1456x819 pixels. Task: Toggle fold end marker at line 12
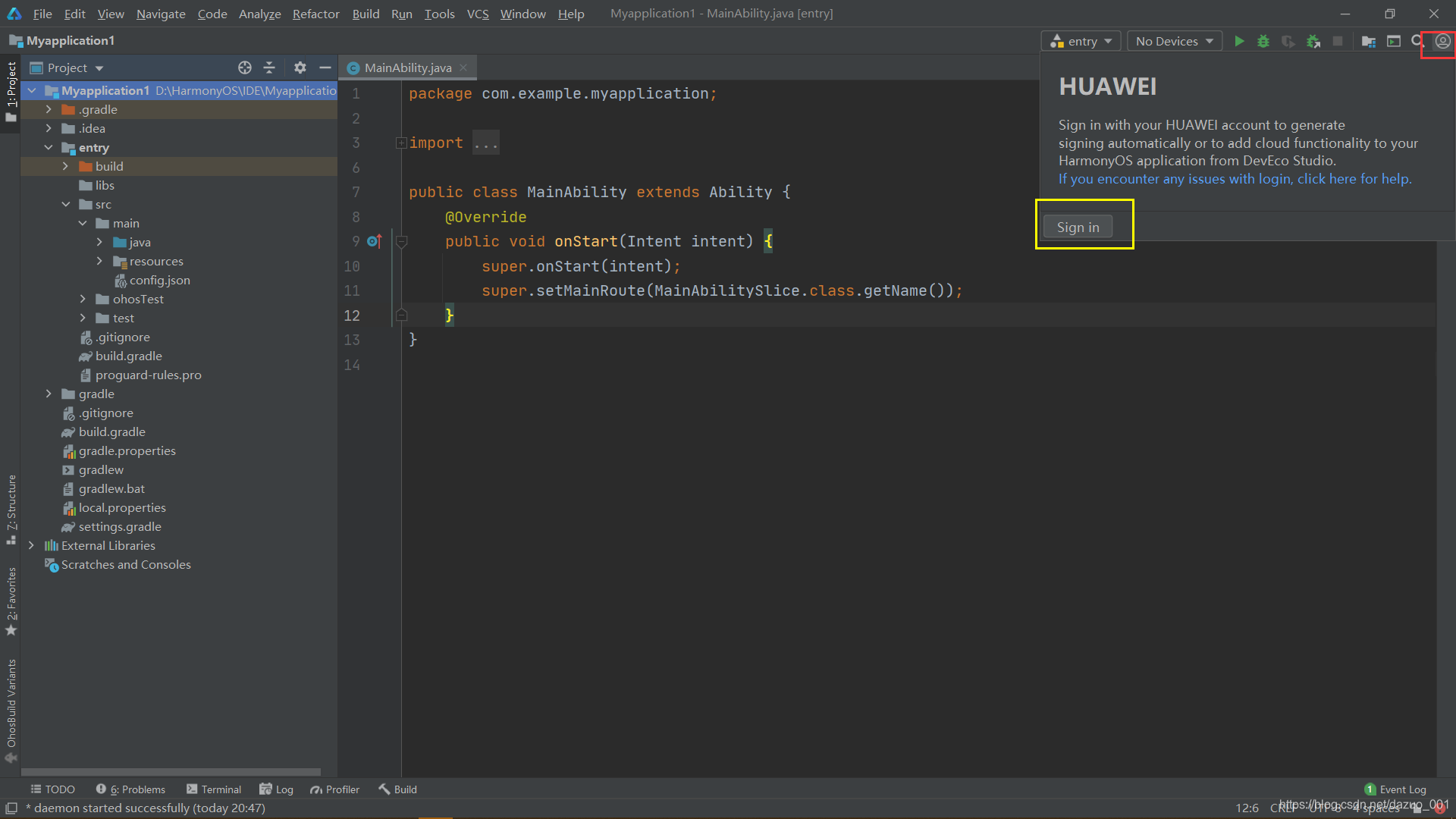coord(402,315)
